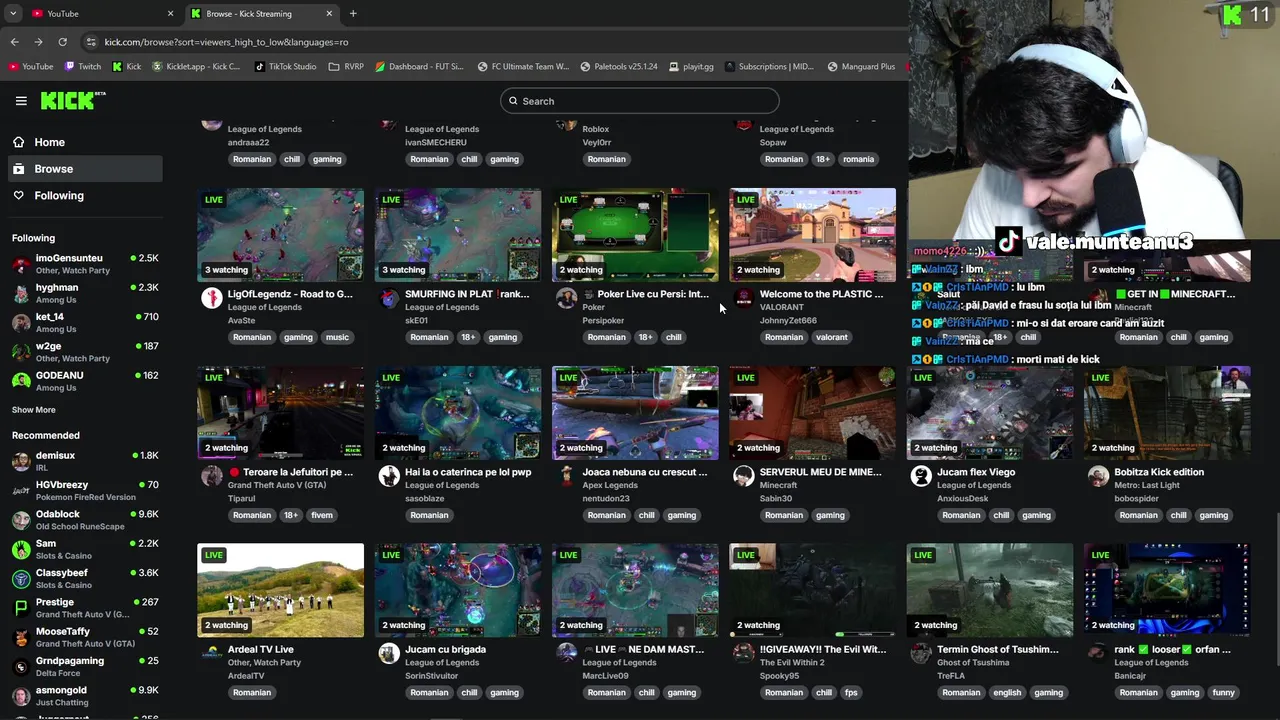Reload the page with the refresh icon
The width and height of the screenshot is (1280, 720).
[62, 42]
